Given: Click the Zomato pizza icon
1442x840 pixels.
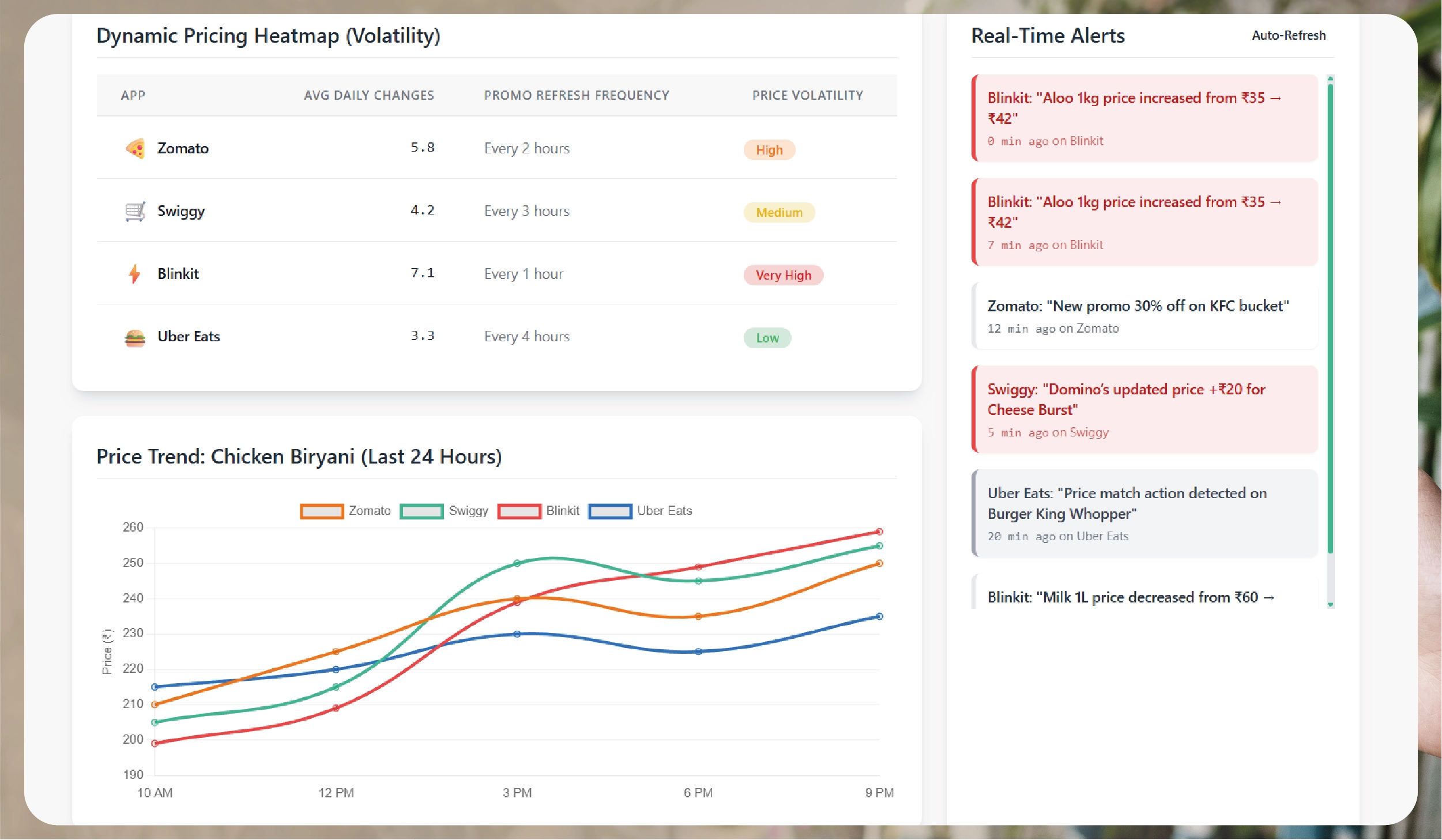Looking at the screenshot, I should (135, 149).
